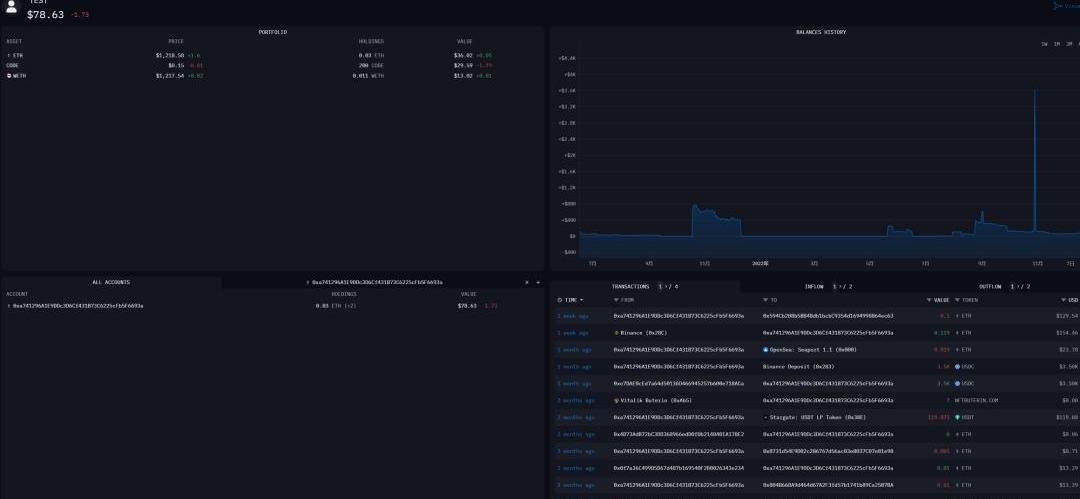Open the Stargate USDT LP Token link
The height and width of the screenshot is (499, 1080).
pyautogui.click(x=806, y=417)
